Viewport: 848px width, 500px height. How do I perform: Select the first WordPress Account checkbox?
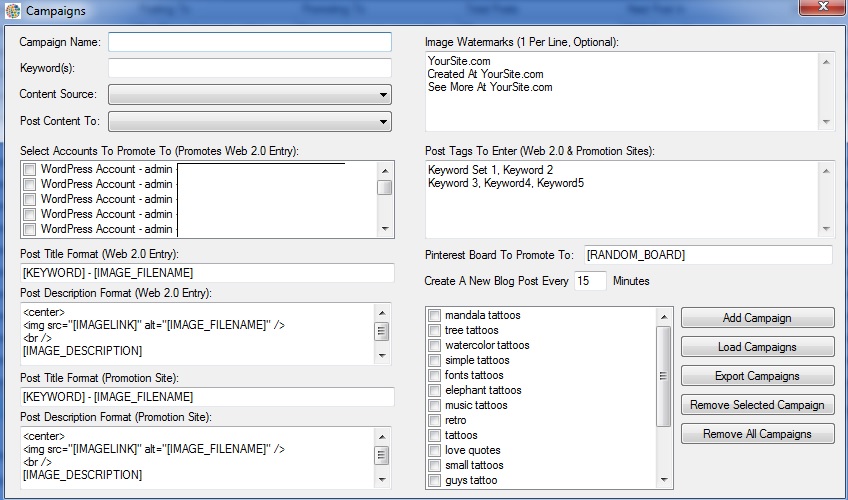point(30,169)
